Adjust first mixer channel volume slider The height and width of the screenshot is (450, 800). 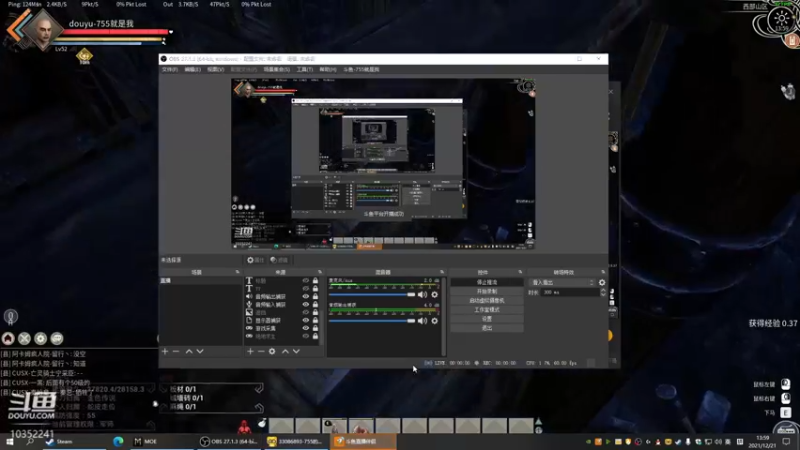click(x=372, y=294)
